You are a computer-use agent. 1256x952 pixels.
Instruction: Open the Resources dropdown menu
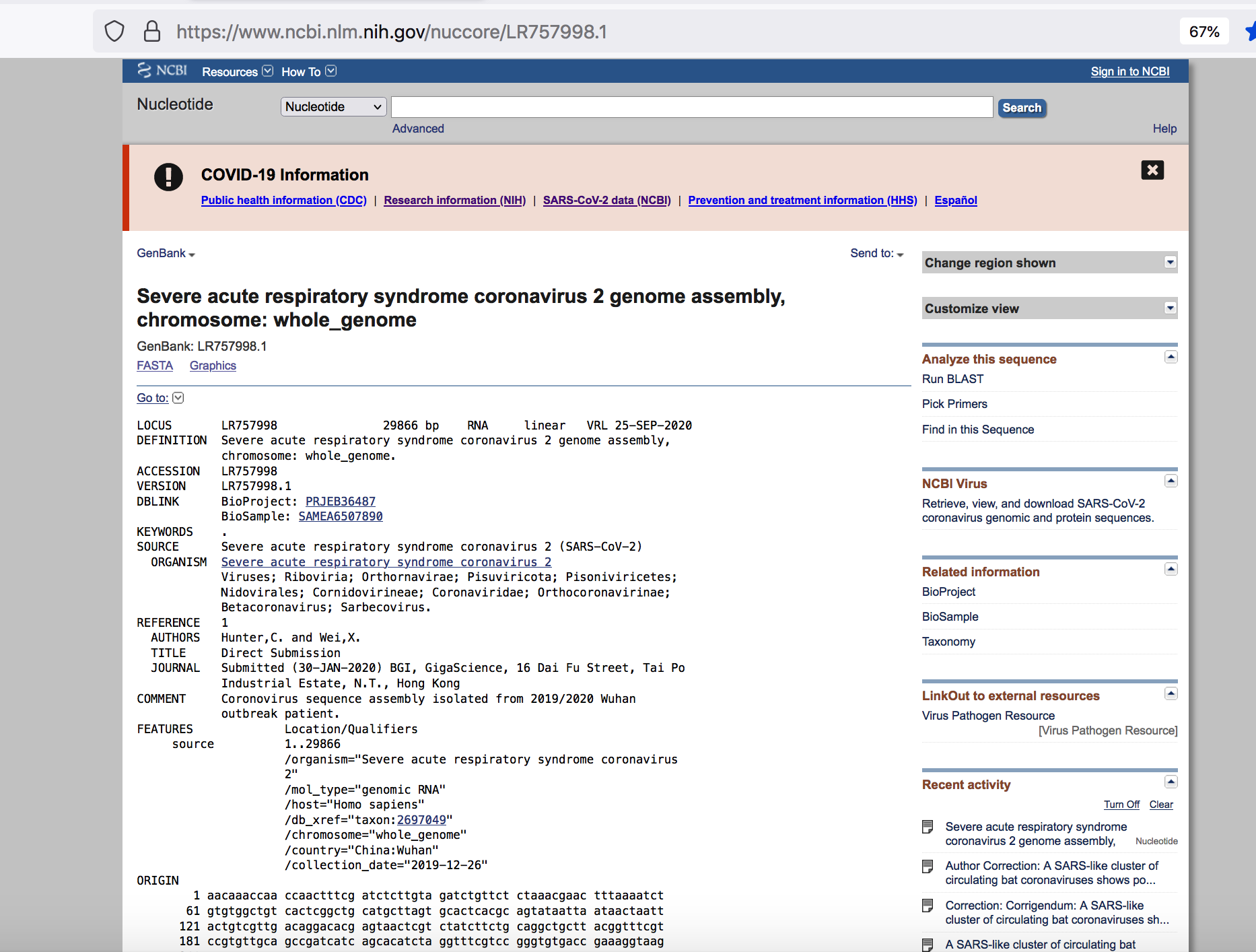coord(237,71)
